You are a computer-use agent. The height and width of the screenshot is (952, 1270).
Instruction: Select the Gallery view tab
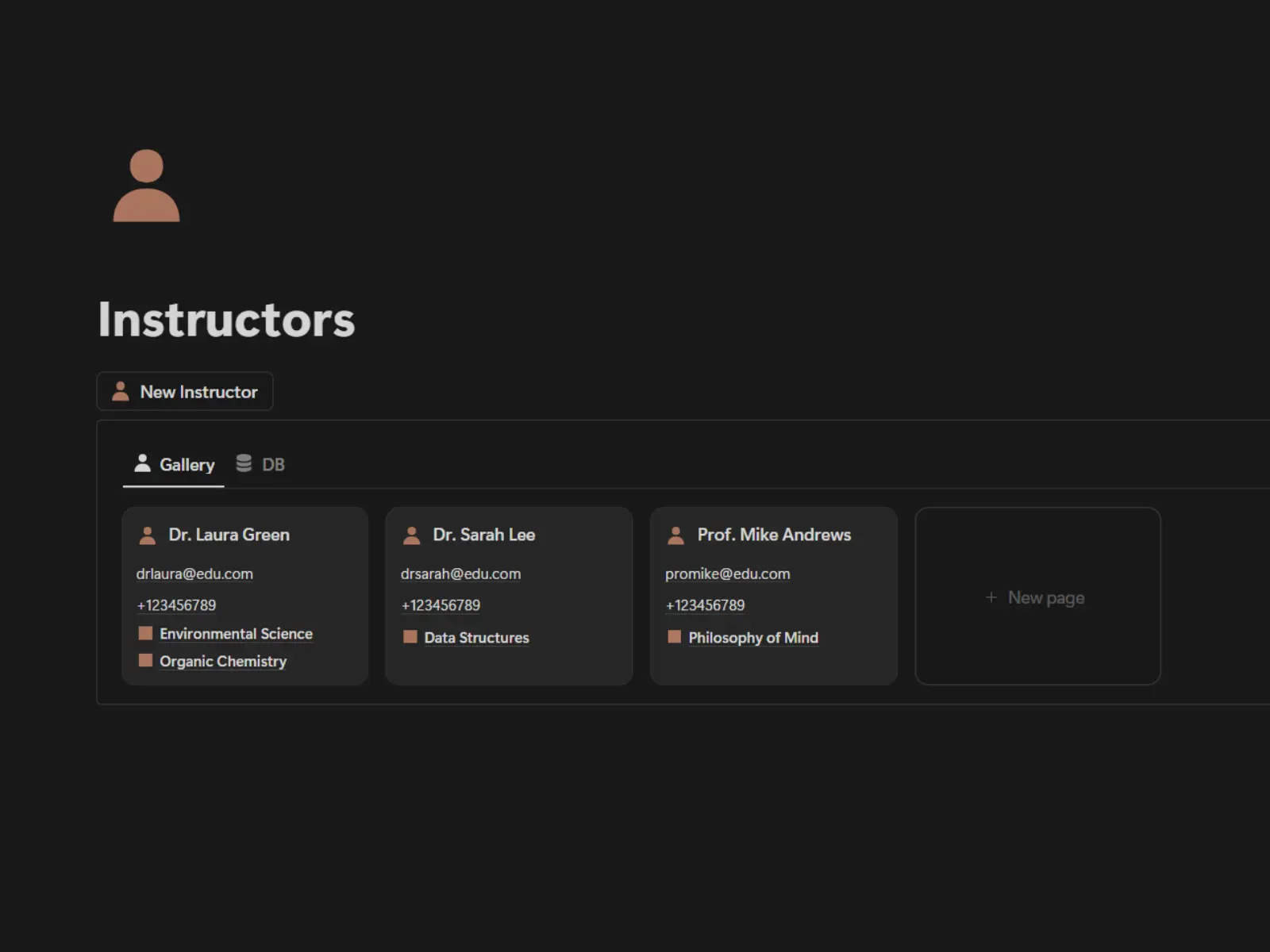click(x=187, y=465)
